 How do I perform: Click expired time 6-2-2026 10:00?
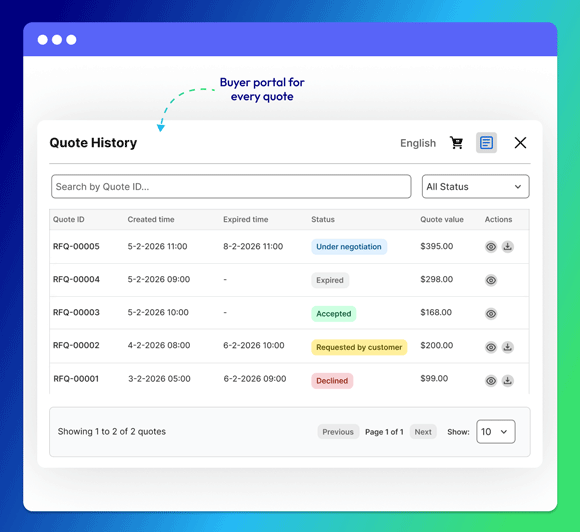254,345
